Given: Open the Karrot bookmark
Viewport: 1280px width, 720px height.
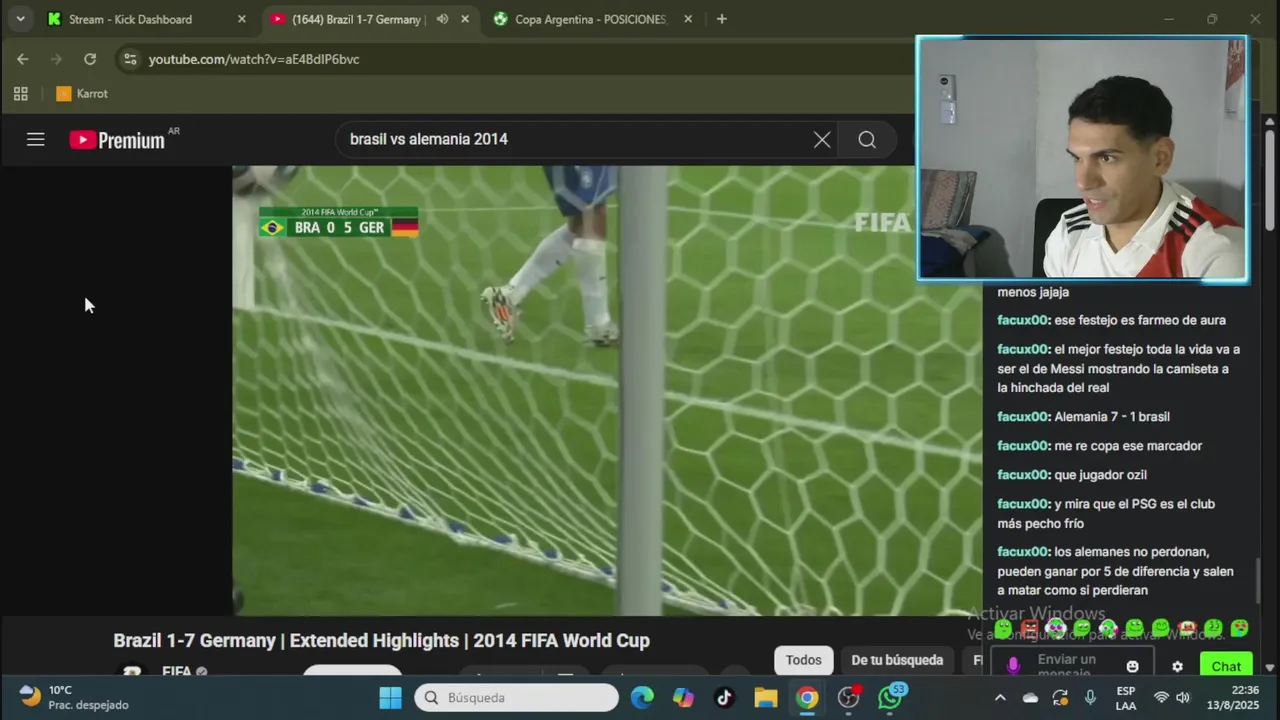Looking at the screenshot, I should click(x=82, y=94).
